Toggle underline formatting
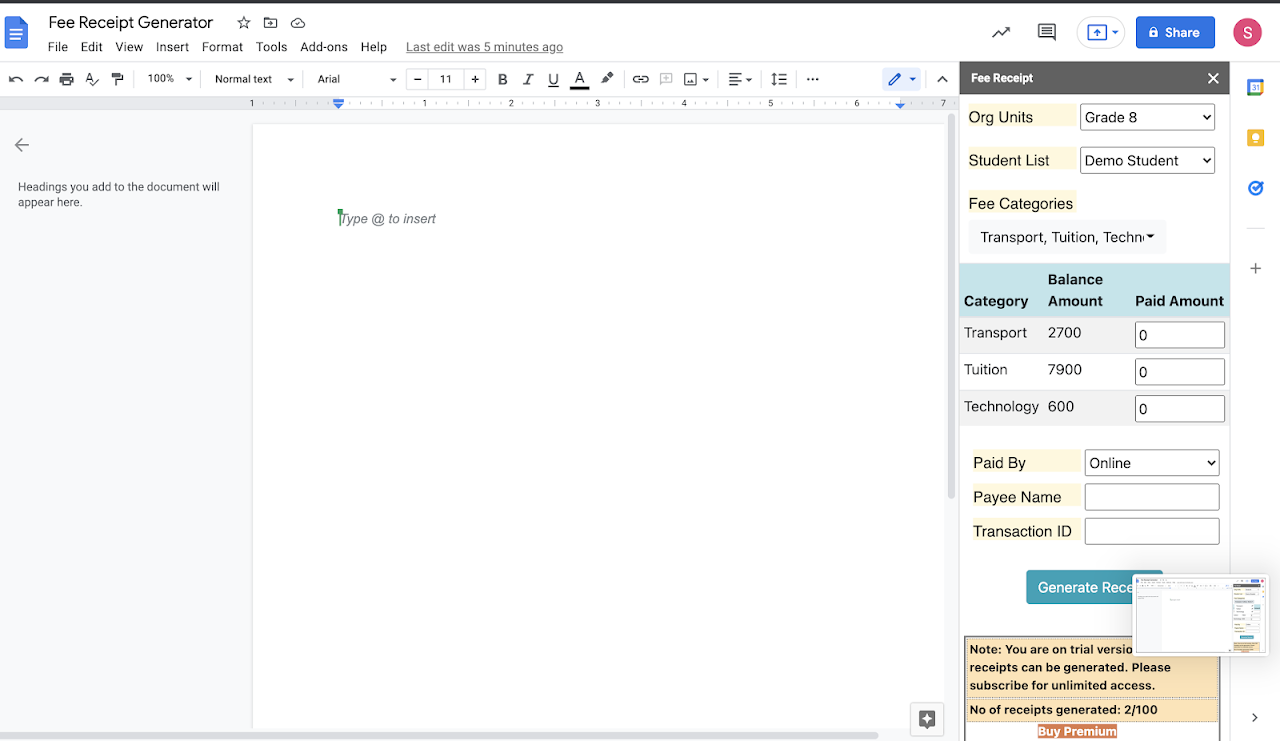Viewport: 1280px width, 741px height. click(553, 79)
